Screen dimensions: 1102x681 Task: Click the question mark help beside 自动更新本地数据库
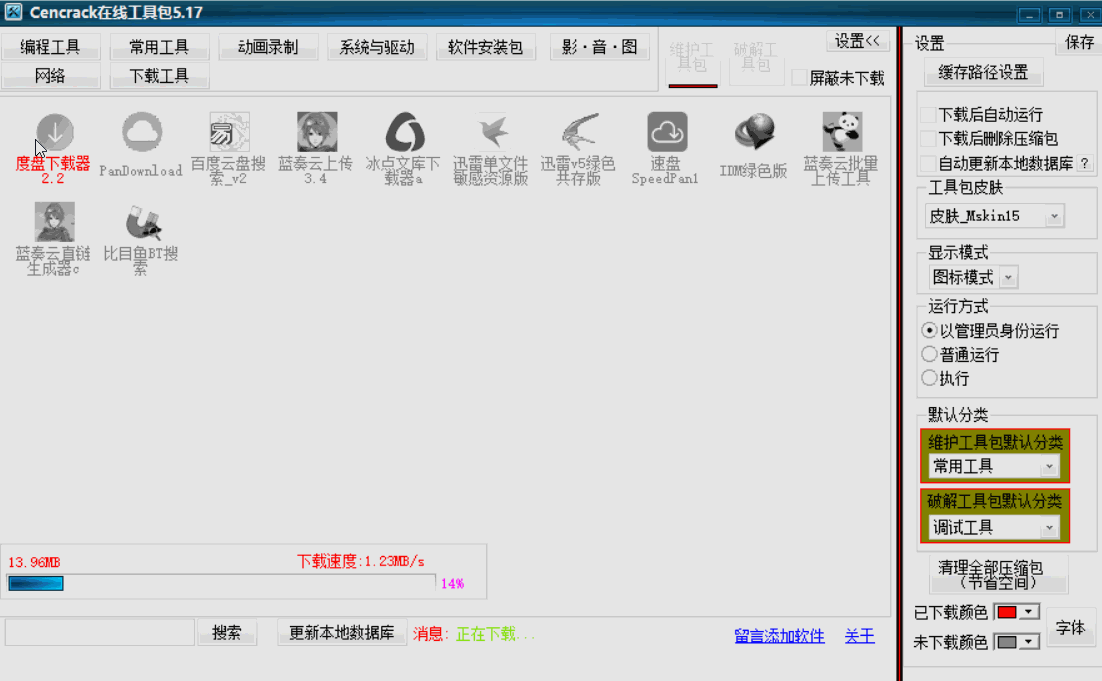(x=1085, y=163)
